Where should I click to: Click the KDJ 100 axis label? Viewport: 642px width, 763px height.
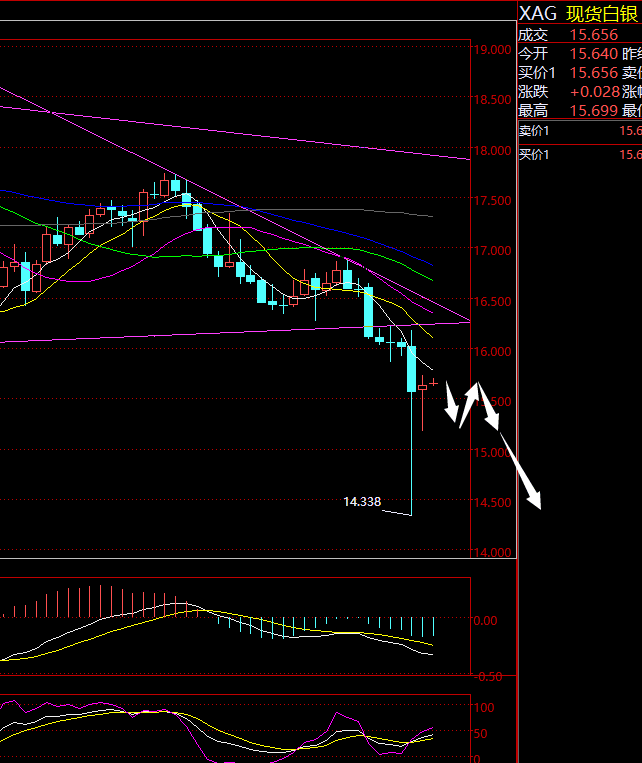pos(484,708)
